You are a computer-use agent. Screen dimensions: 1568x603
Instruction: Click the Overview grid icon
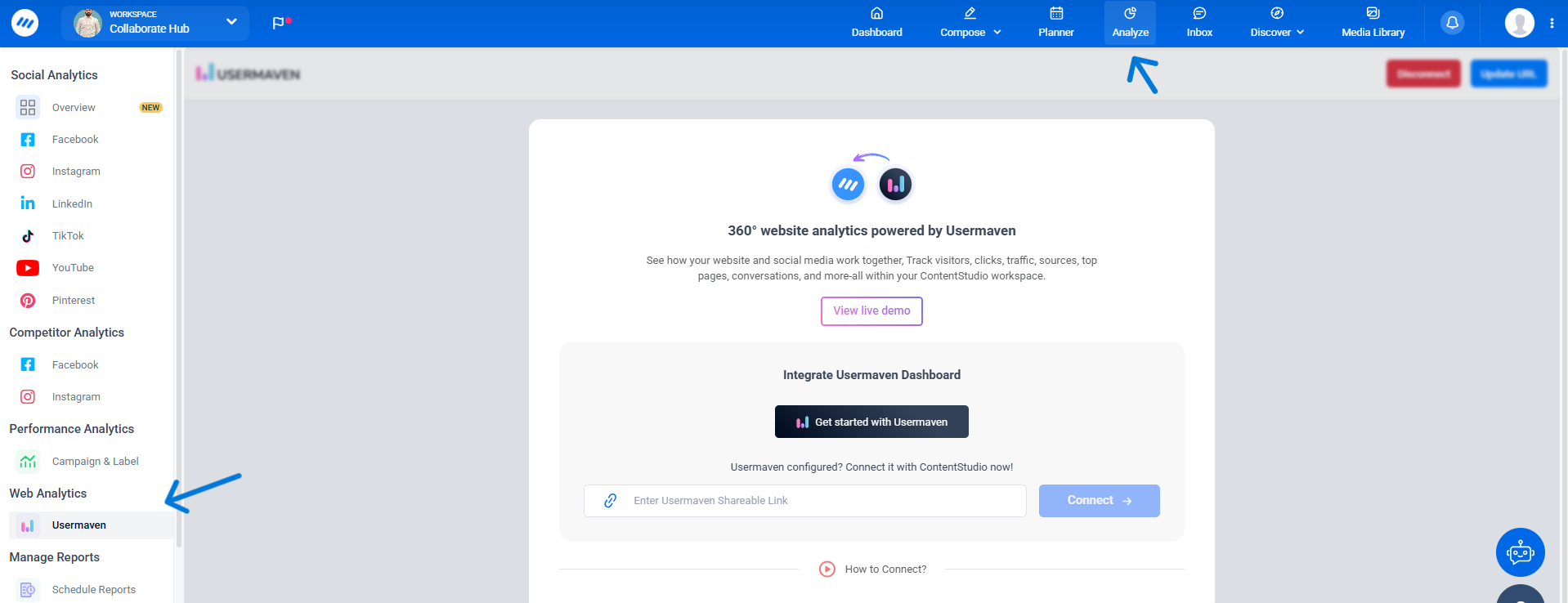click(28, 108)
